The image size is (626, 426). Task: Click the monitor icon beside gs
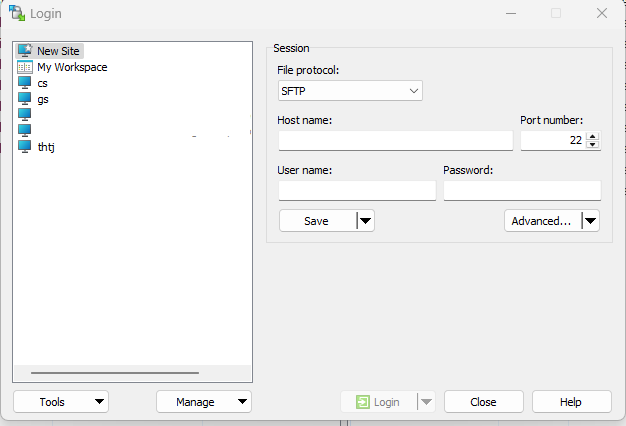coord(25,99)
